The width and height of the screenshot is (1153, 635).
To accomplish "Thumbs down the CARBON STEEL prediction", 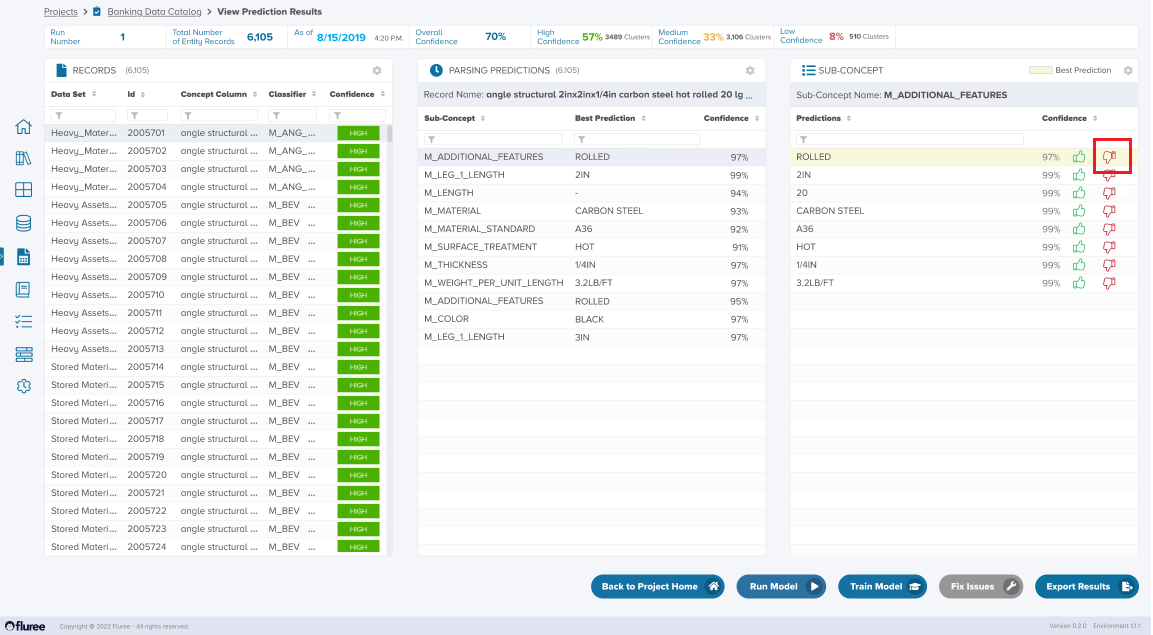I will click(1108, 211).
